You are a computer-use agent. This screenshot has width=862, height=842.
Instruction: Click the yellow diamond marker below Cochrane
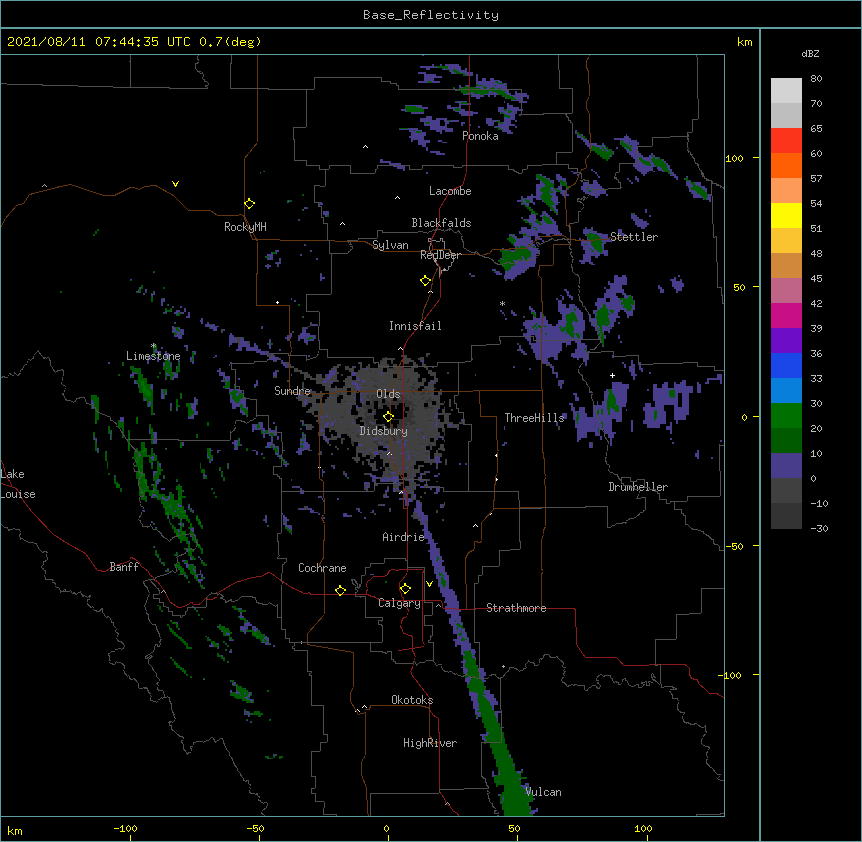[x=340, y=590]
